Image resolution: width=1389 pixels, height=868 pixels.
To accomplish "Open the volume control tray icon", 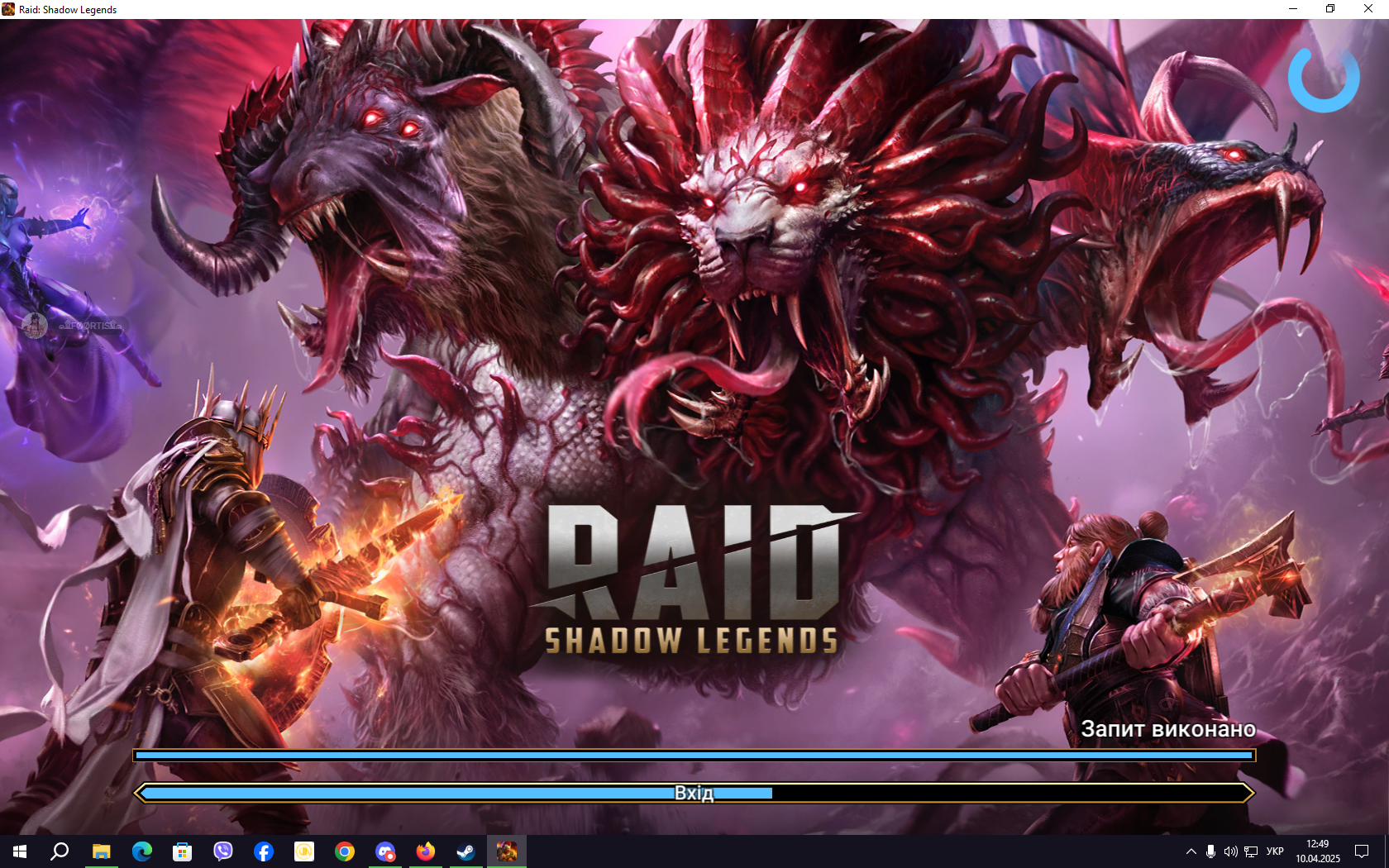I will pyautogui.click(x=1230, y=851).
